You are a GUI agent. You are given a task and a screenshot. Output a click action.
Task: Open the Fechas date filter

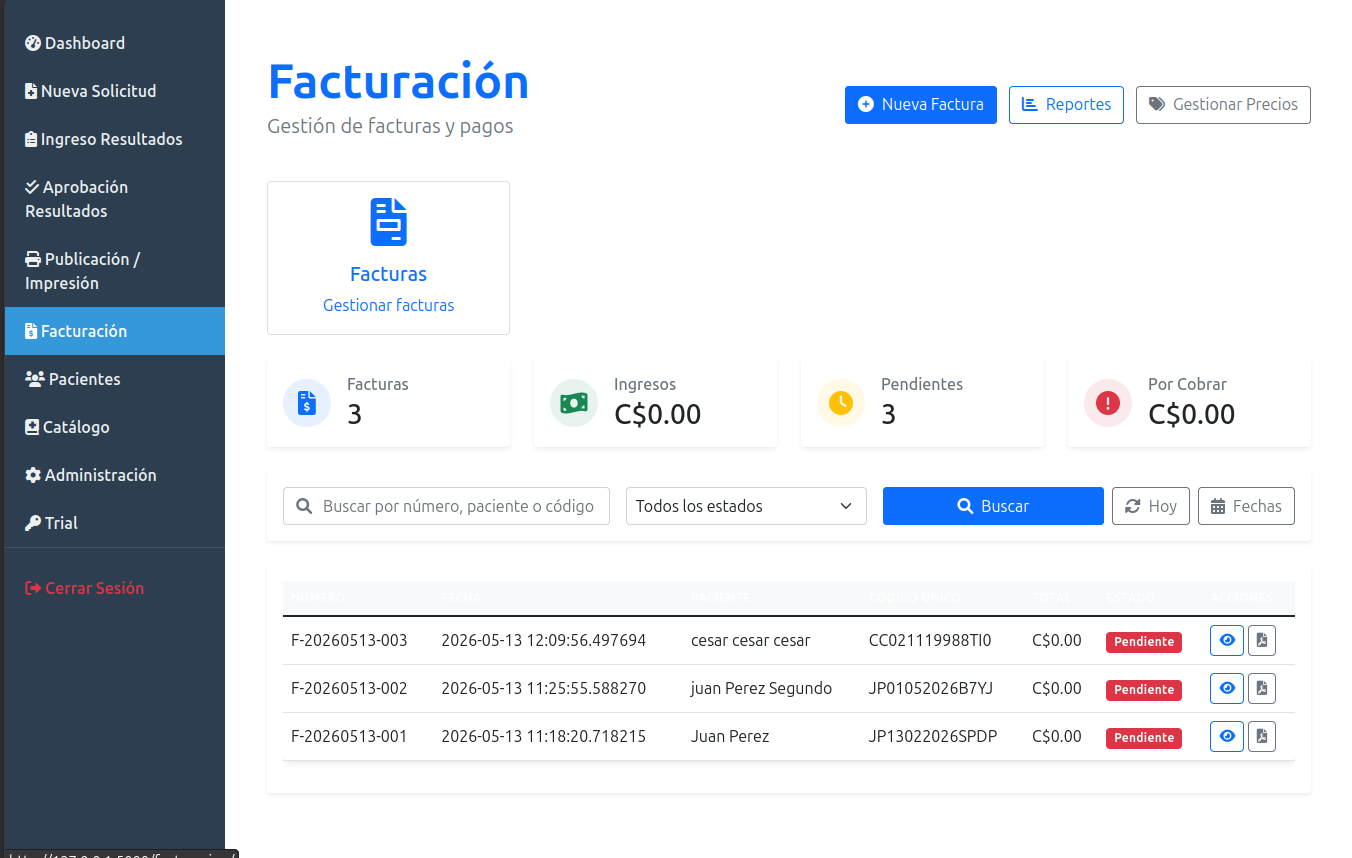point(1246,506)
